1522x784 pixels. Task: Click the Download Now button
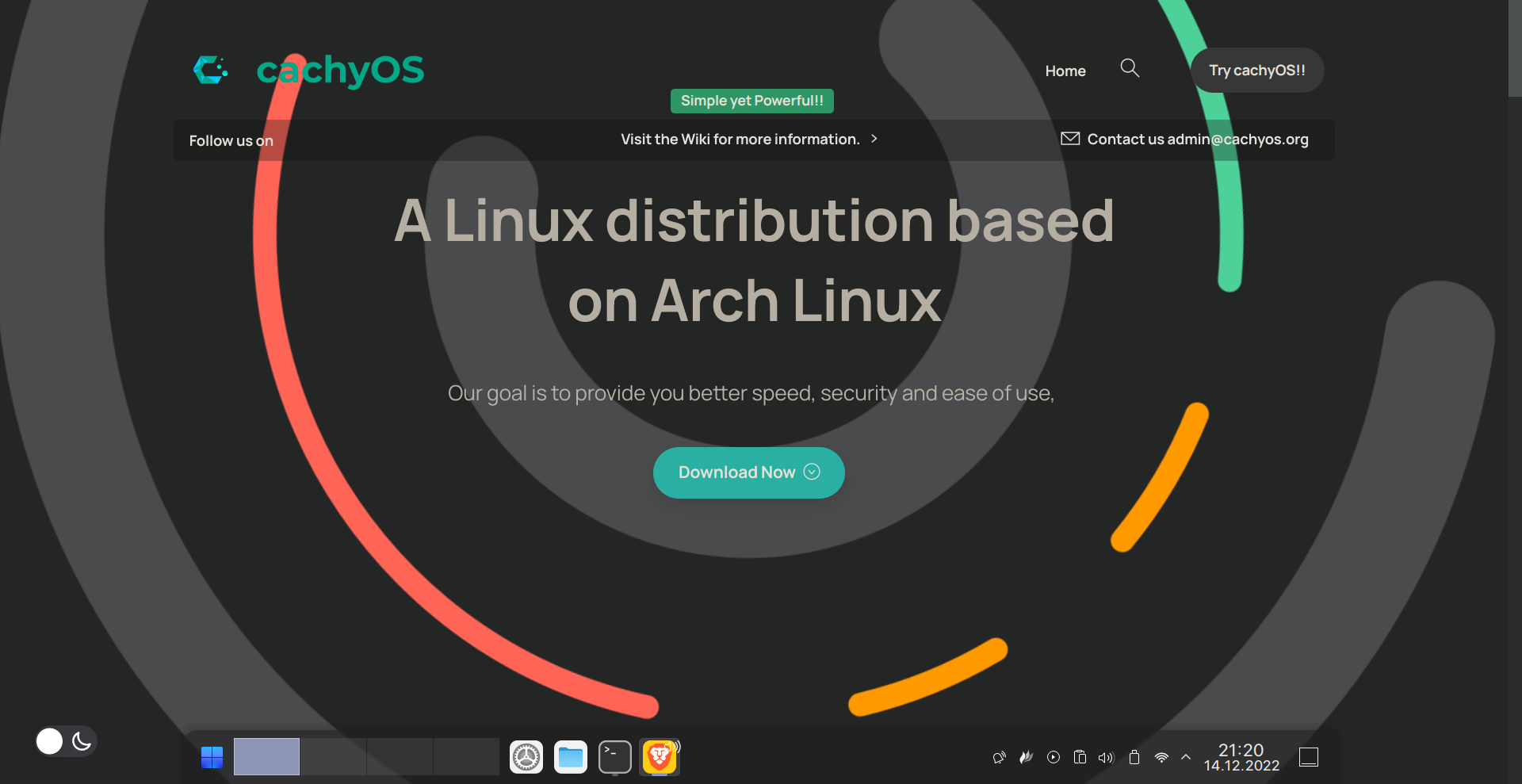point(749,472)
